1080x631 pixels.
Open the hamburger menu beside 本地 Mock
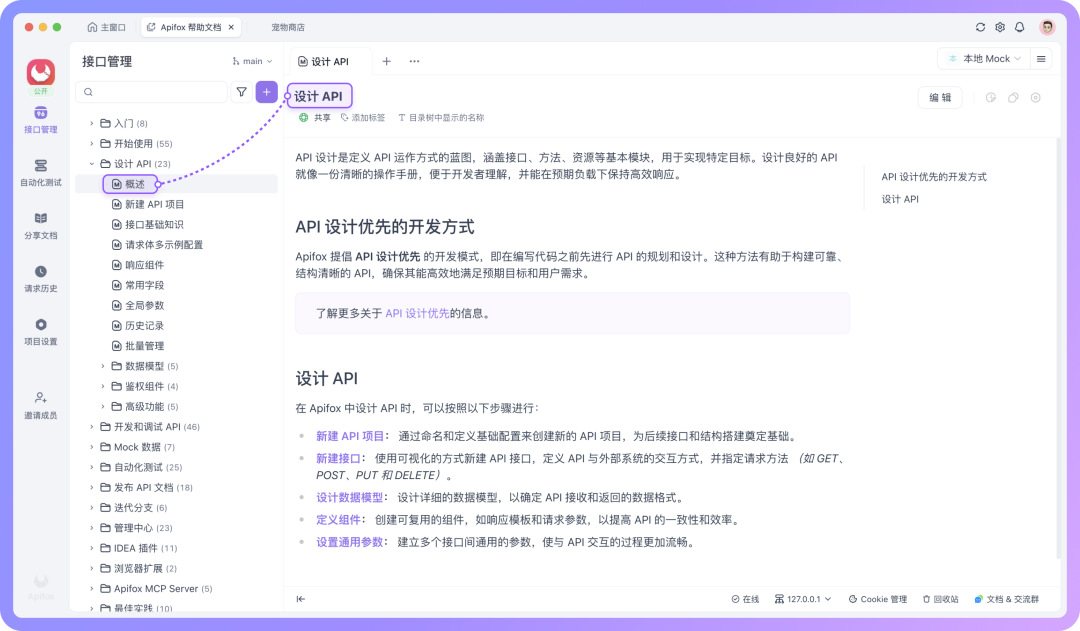[1041, 59]
